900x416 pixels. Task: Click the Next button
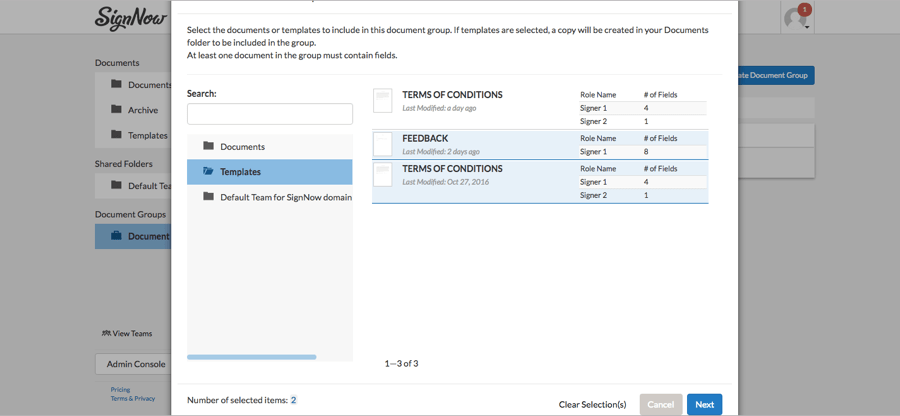point(704,404)
